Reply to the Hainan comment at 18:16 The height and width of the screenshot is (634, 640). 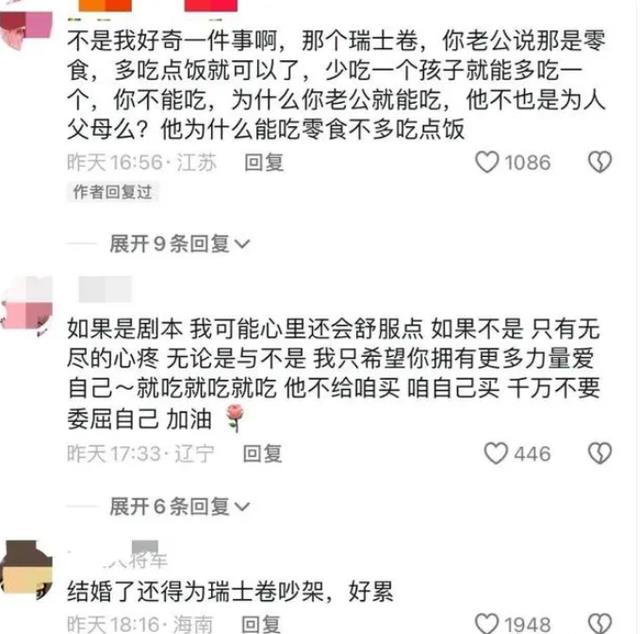[x=261, y=625]
